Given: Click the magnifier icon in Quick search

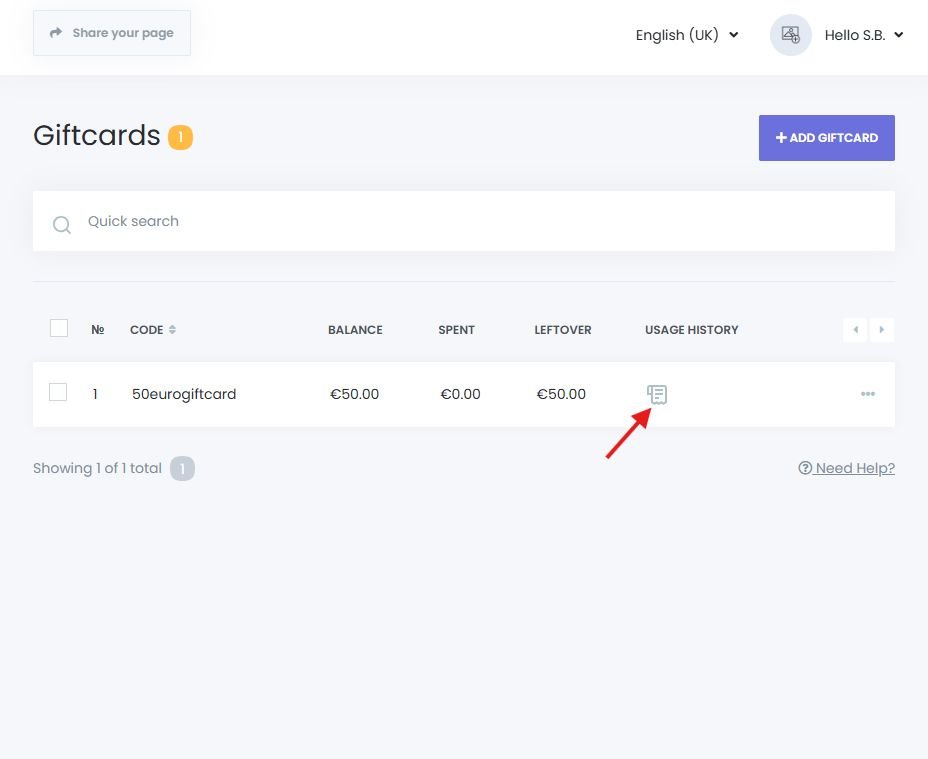Looking at the screenshot, I should tap(61, 224).
